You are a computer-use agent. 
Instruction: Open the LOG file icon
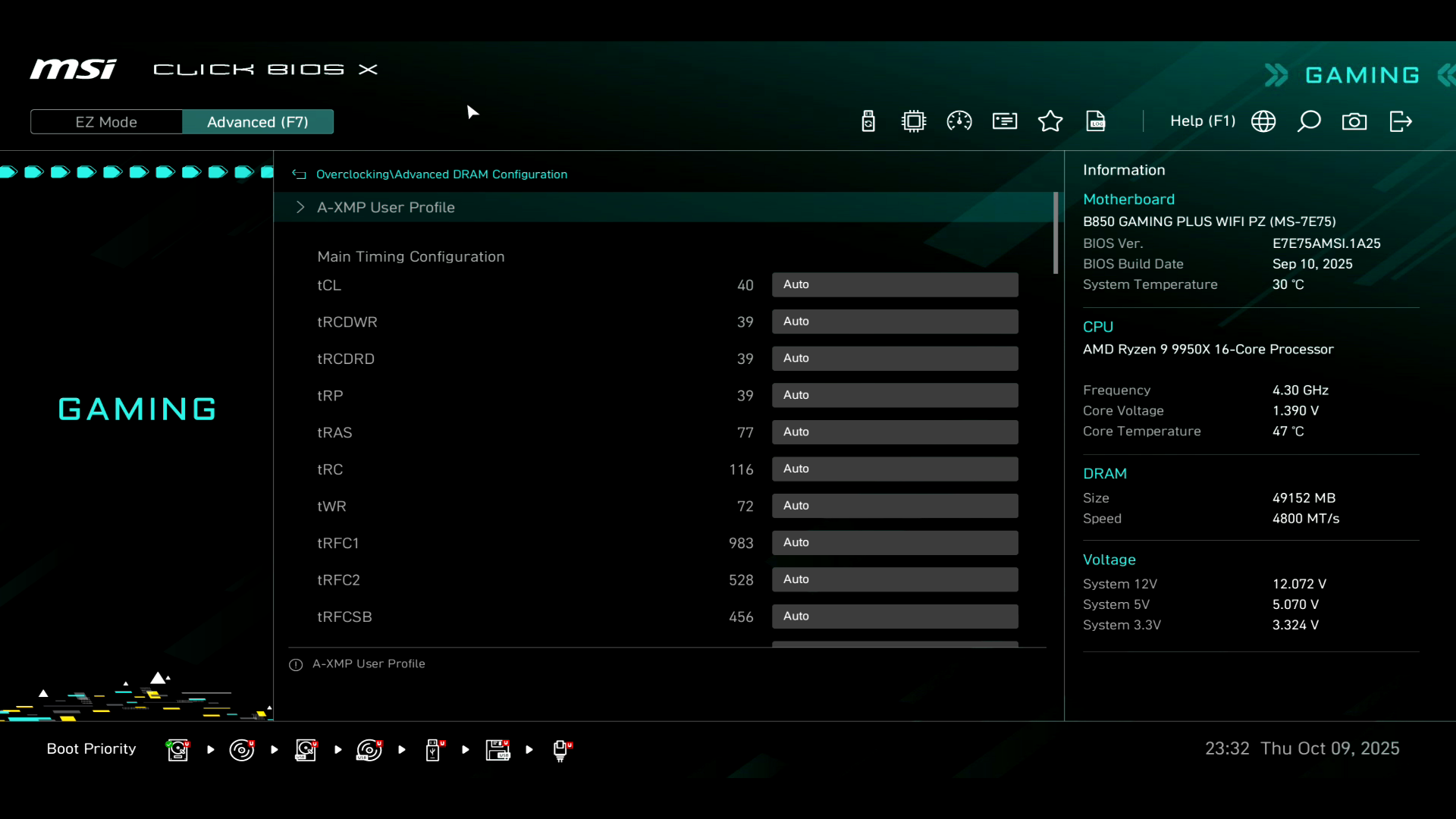click(1096, 121)
